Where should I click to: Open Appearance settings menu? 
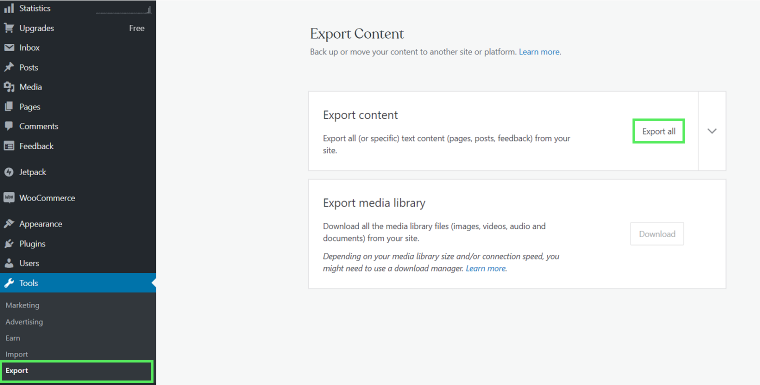tap(78, 224)
